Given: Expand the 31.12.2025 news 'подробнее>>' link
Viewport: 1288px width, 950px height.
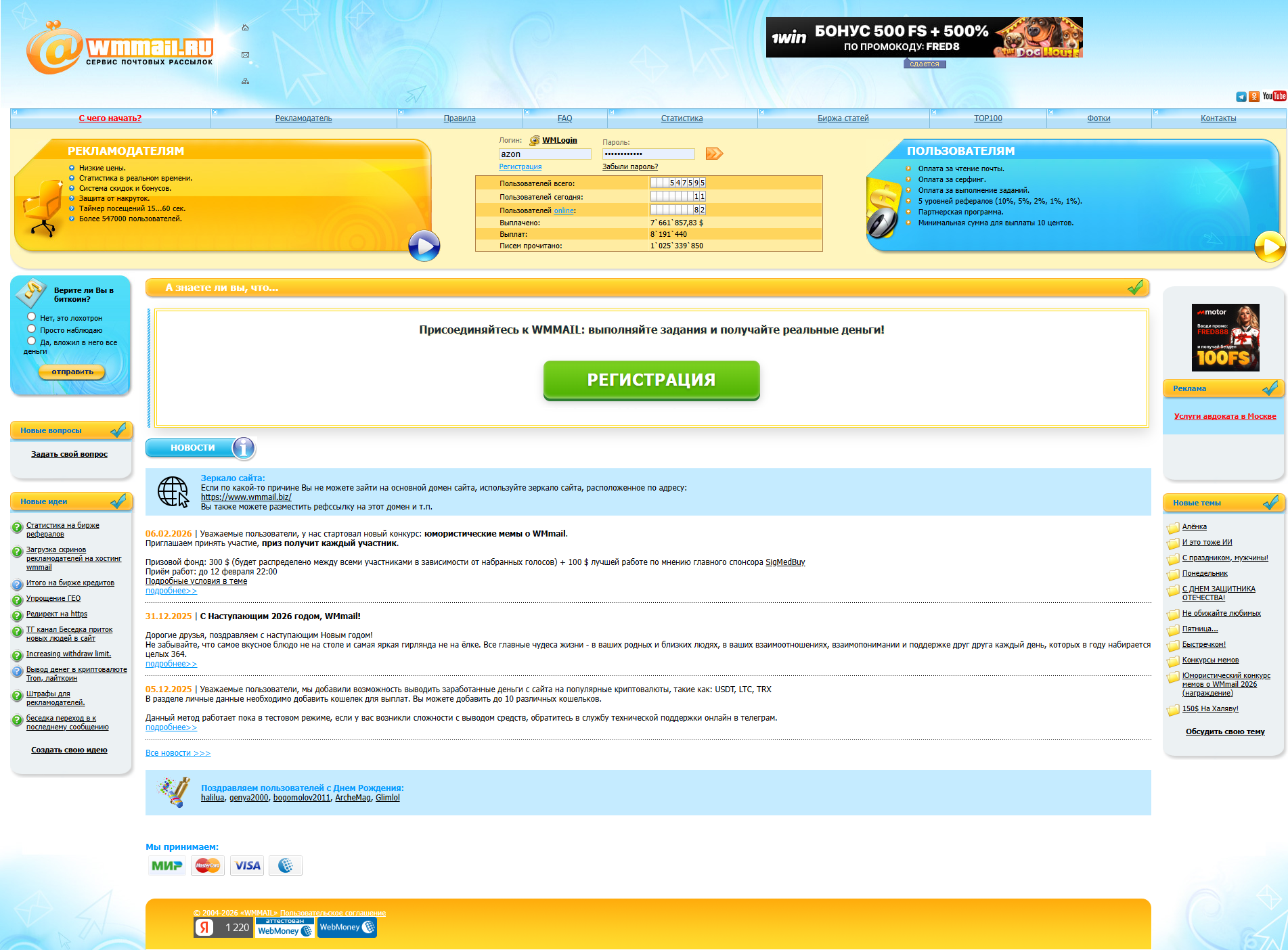Looking at the screenshot, I should point(171,664).
